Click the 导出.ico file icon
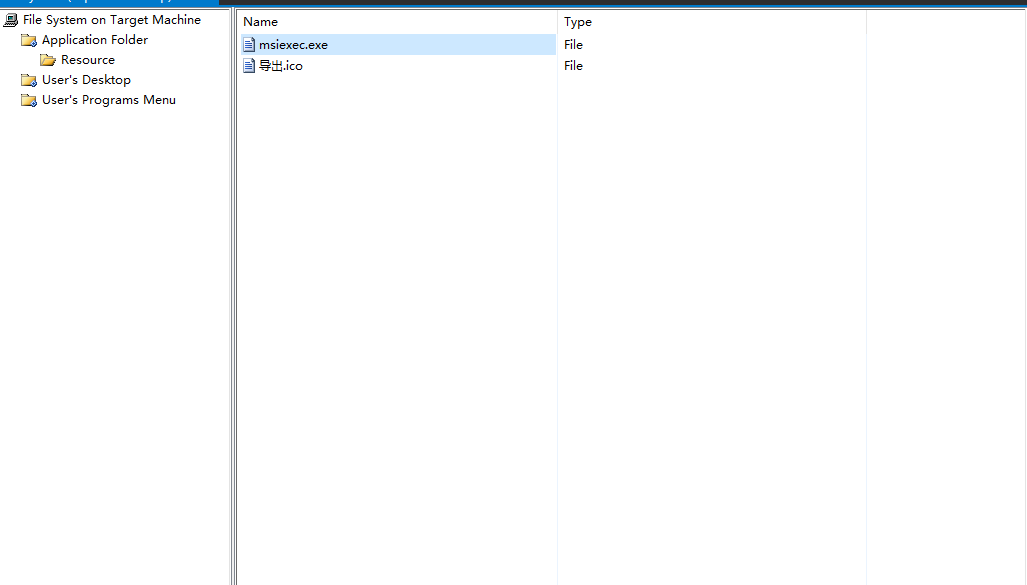The image size is (1027, 585). (x=249, y=66)
